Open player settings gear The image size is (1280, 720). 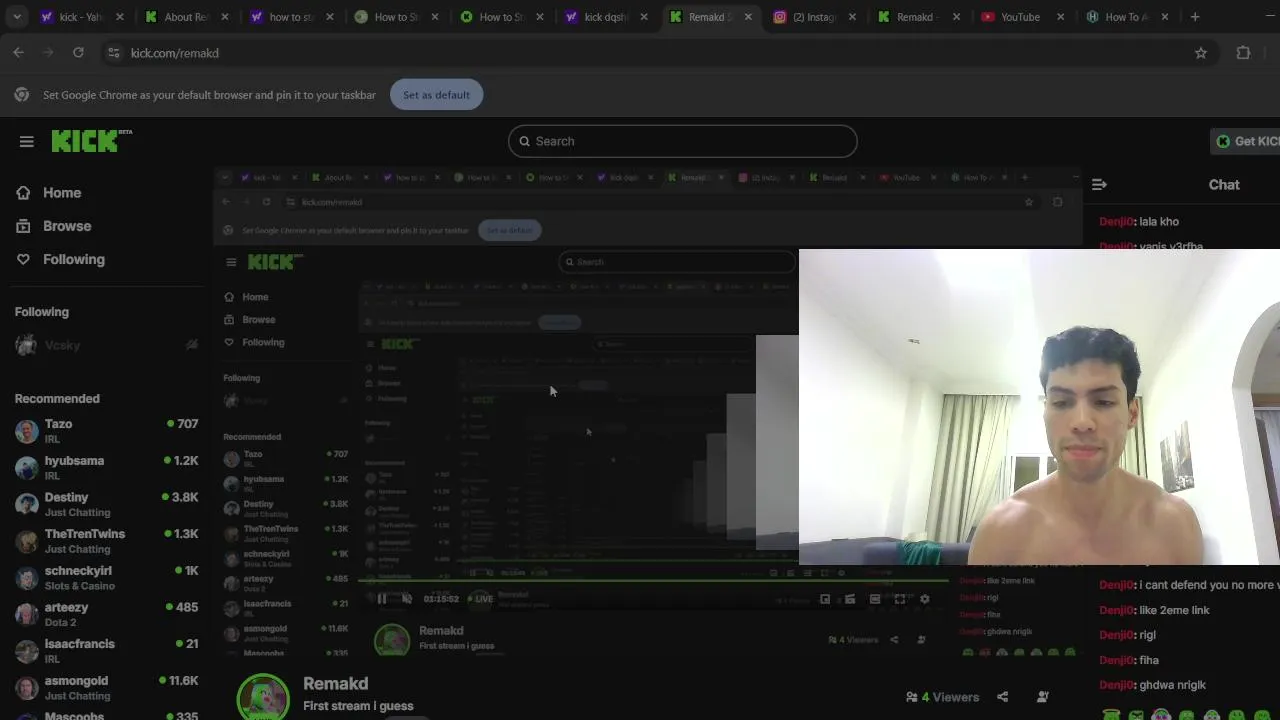[924, 599]
